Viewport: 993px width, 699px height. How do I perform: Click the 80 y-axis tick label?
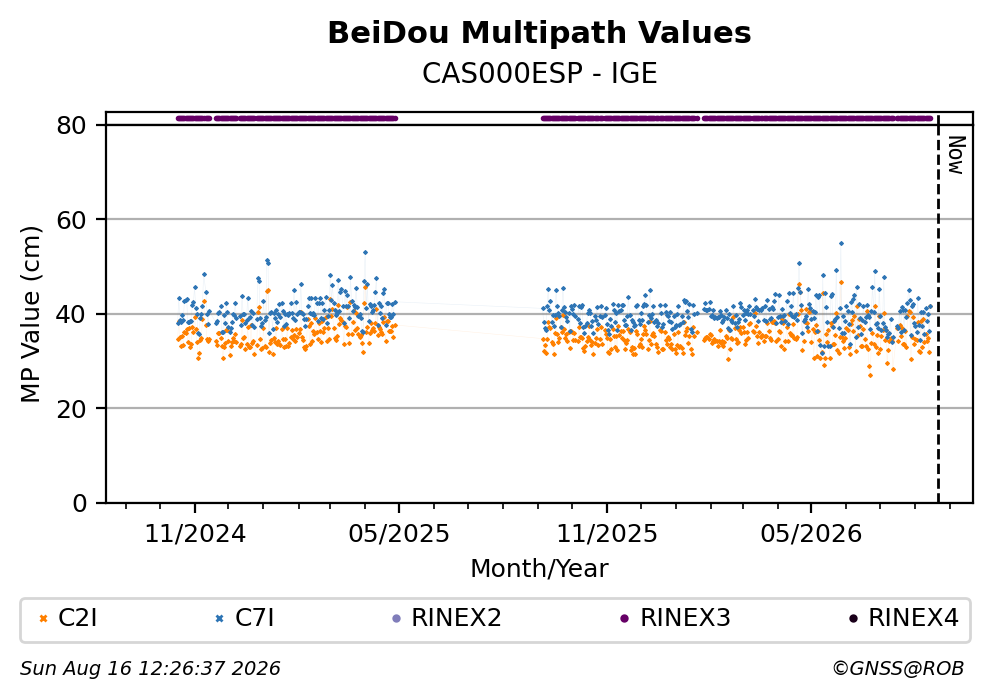pos(72,125)
